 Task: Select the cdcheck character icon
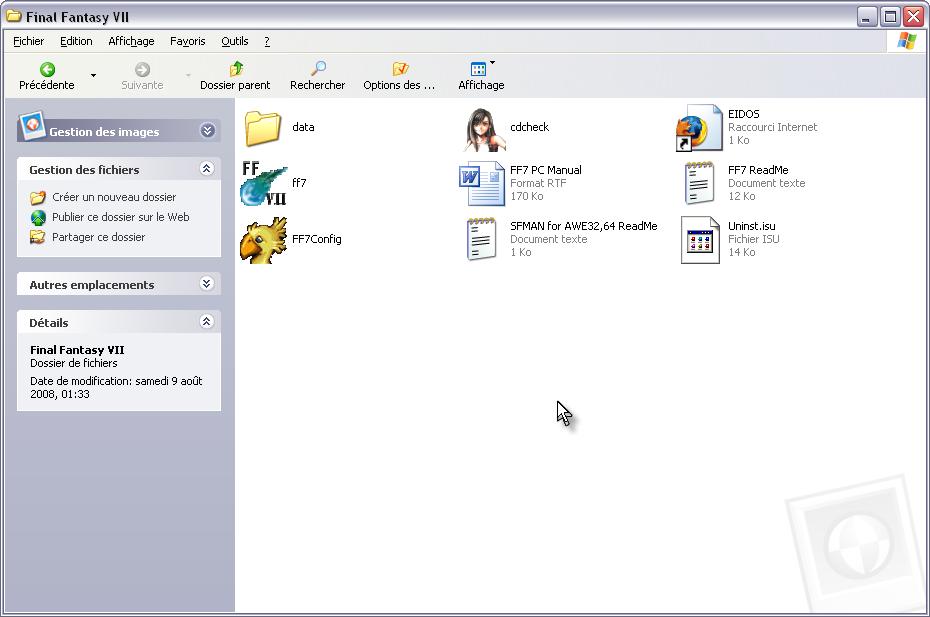tap(486, 128)
